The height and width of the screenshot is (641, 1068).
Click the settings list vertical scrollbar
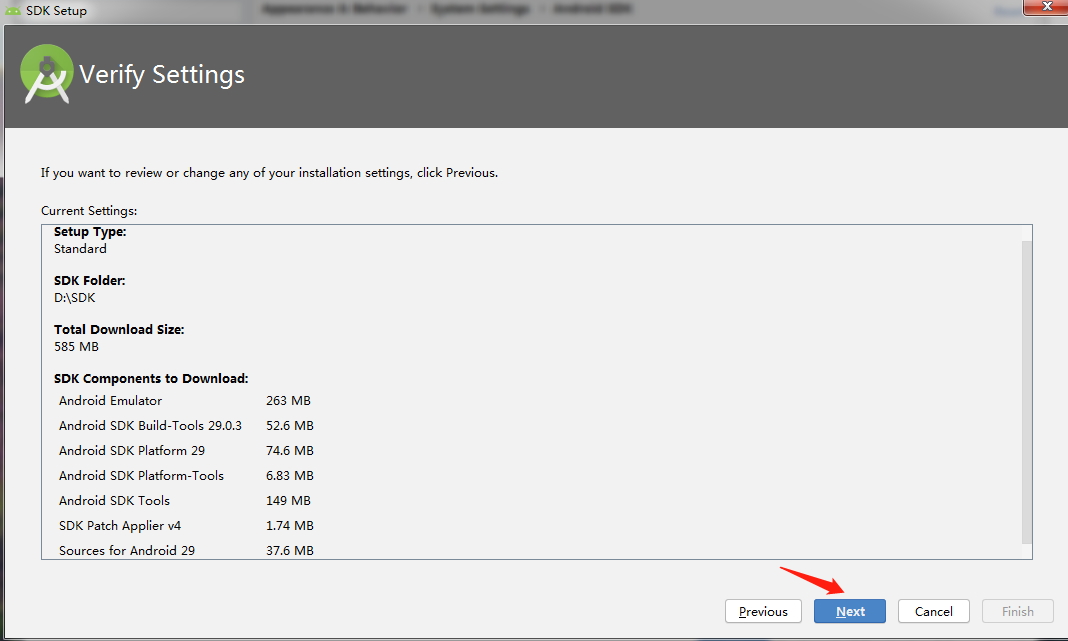(x=1026, y=392)
